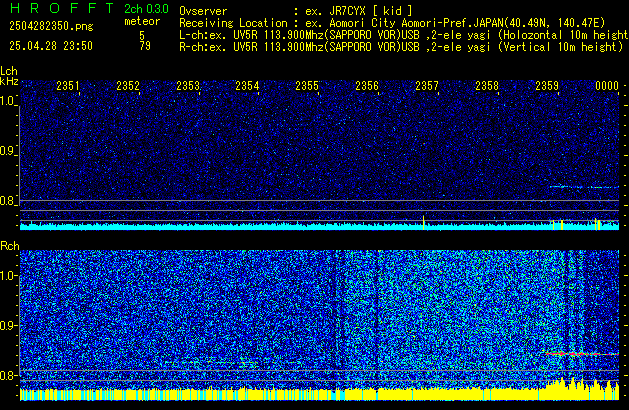Select the 2356 time marker
The width and height of the screenshot is (629, 410).
click(x=367, y=86)
